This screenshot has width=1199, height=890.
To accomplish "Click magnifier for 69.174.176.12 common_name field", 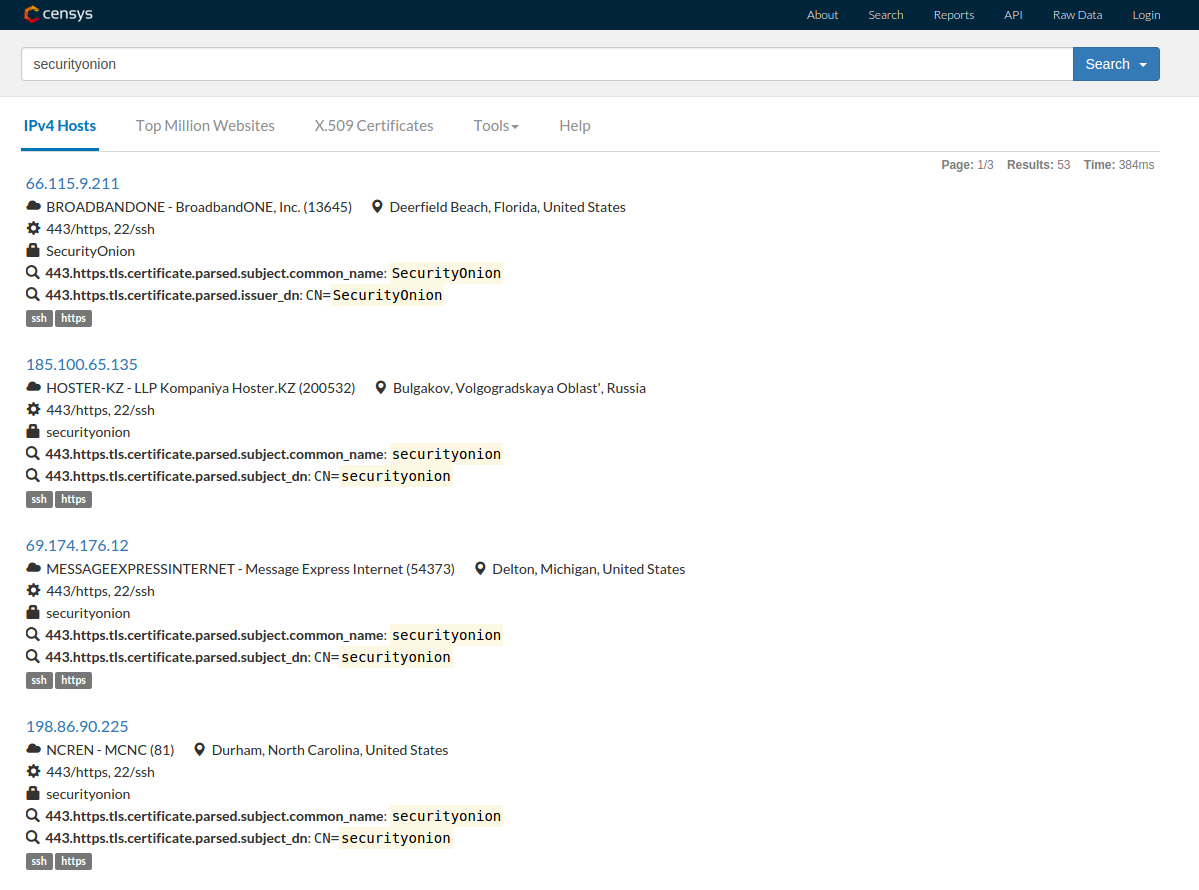I will (33, 635).
